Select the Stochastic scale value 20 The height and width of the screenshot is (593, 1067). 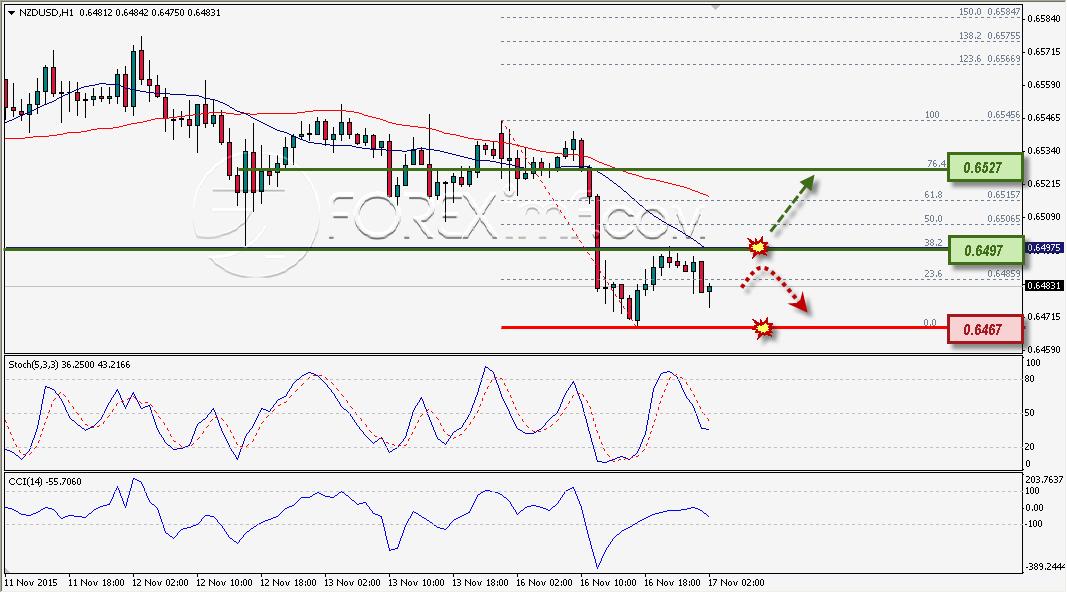[x=1030, y=447]
